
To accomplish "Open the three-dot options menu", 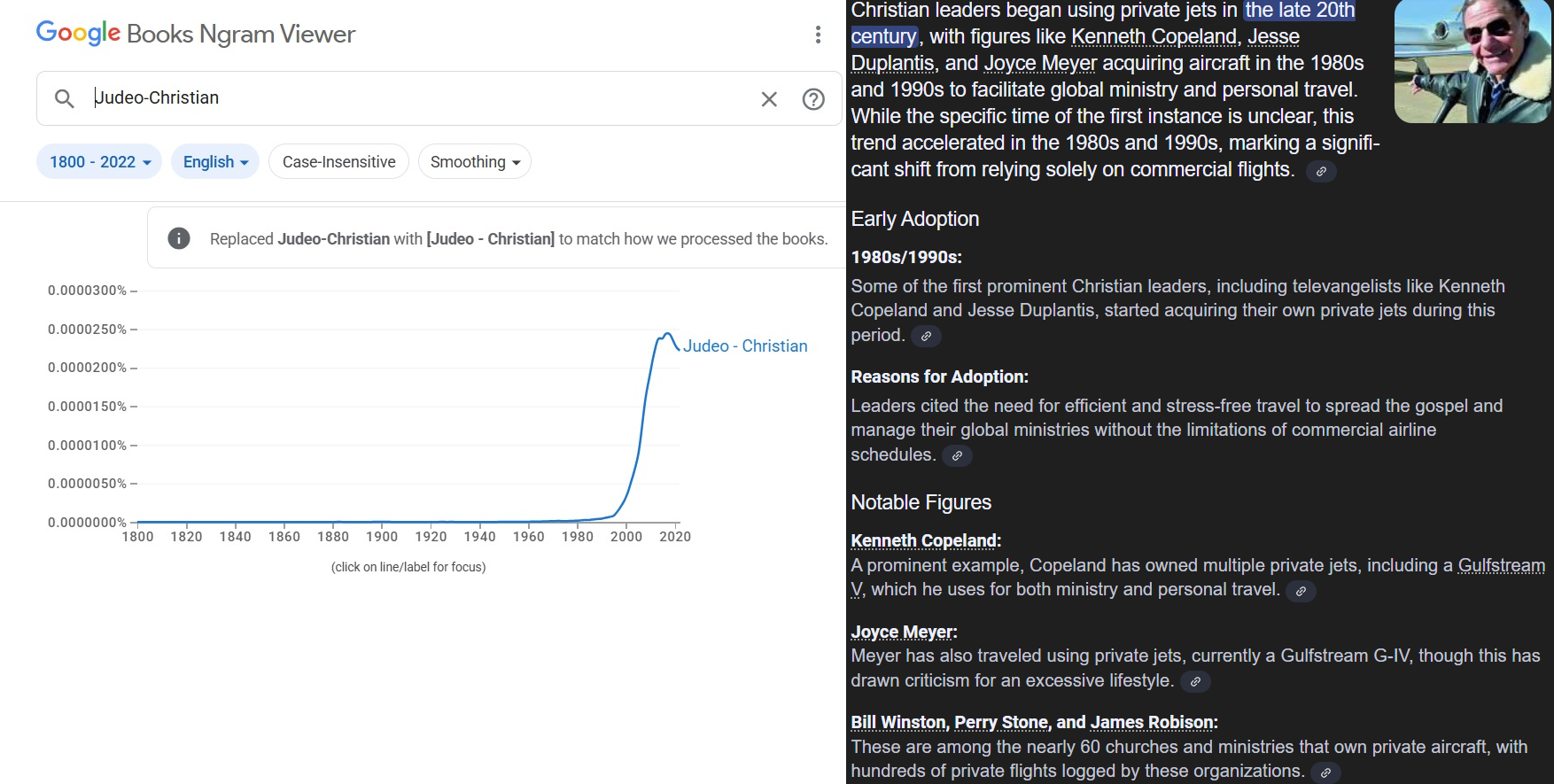I will (x=818, y=35).
